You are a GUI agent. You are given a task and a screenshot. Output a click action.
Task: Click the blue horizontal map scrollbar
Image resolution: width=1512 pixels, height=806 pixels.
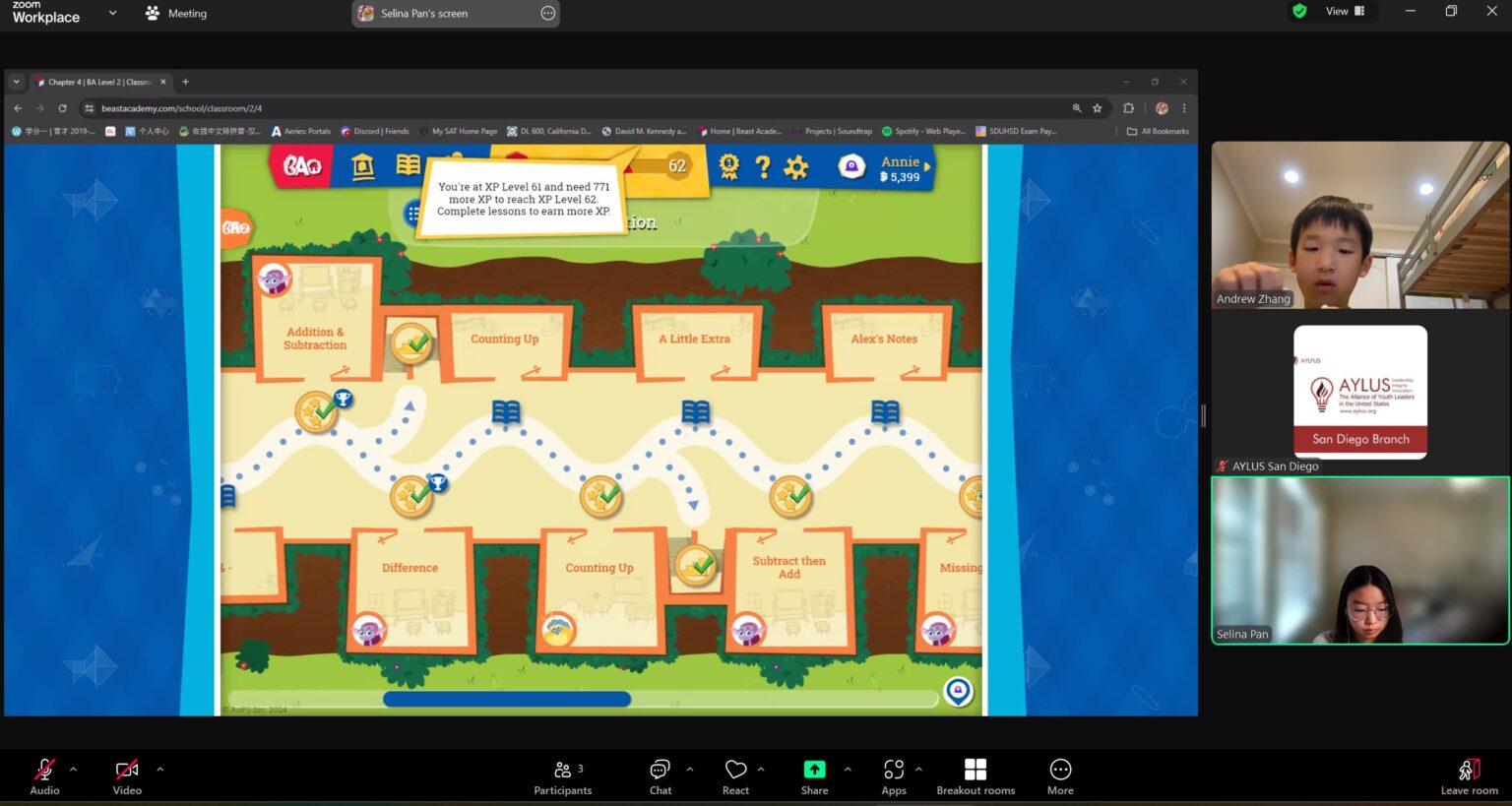(x=507, y=699)
